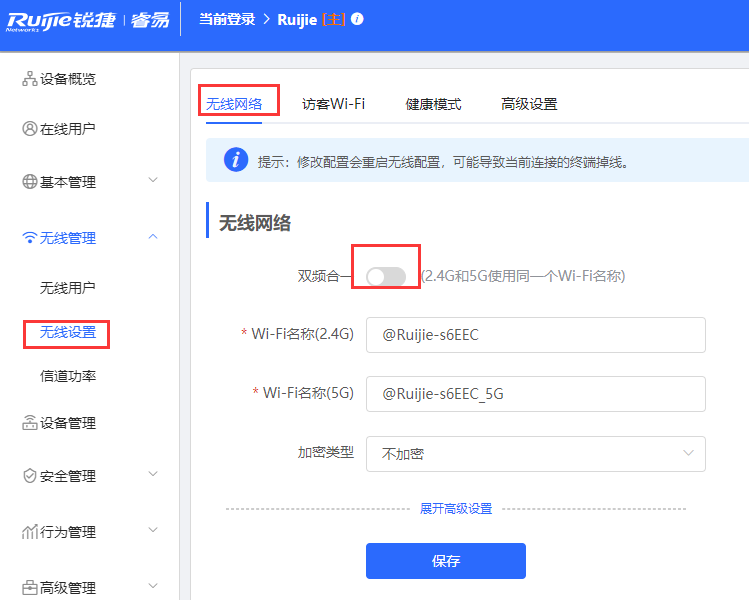Image resolution: width=749 pixels, height=600 pixels.
Task: Open 信道功率 in the sidebar
Action: 68,377
